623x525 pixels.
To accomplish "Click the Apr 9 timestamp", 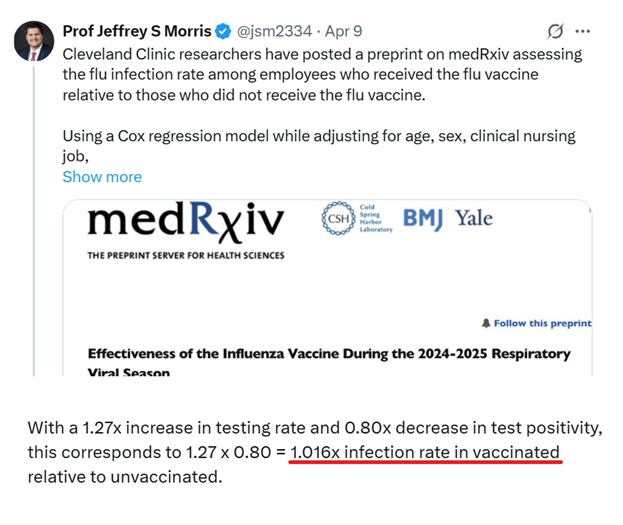I will [344, 31].
